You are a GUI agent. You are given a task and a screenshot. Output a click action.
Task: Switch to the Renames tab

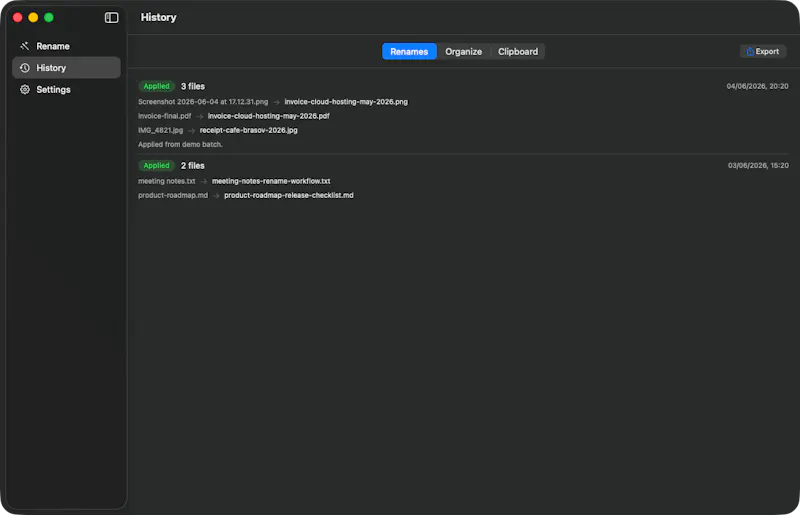pos(409,52)
